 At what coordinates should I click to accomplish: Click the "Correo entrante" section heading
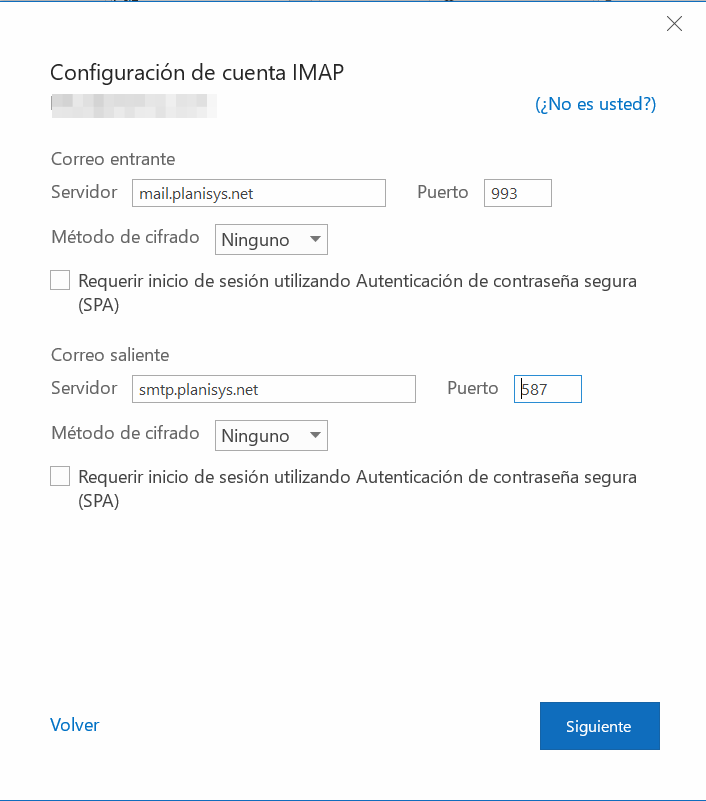click(113, 159)
